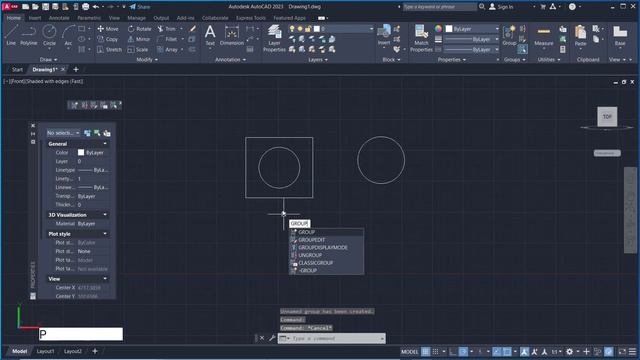Click the Scale tool
The width and height of the screenshot is (640, 360).
coord(138,49)
